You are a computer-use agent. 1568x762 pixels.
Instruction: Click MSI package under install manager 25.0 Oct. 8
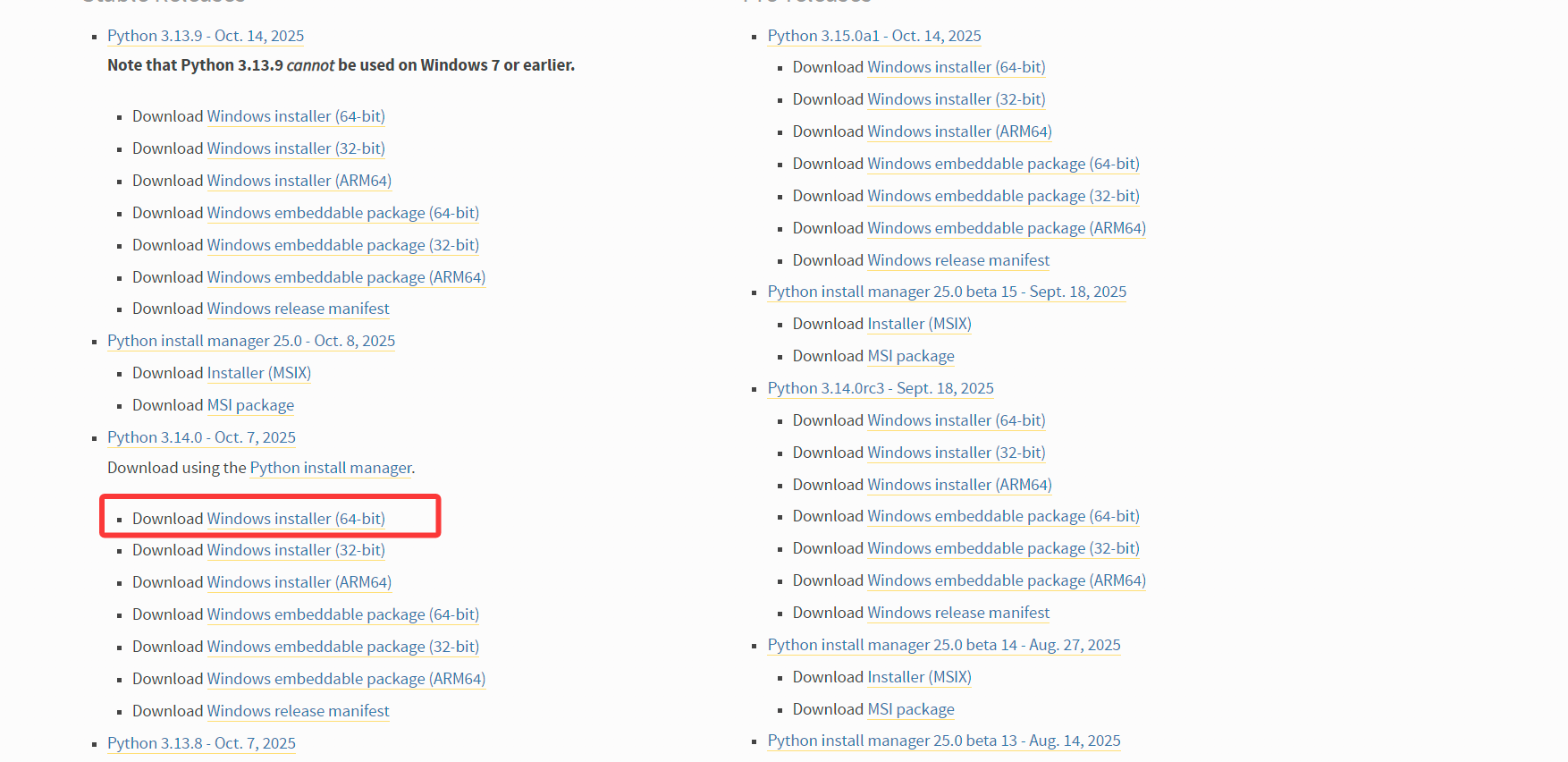point(250,405)
